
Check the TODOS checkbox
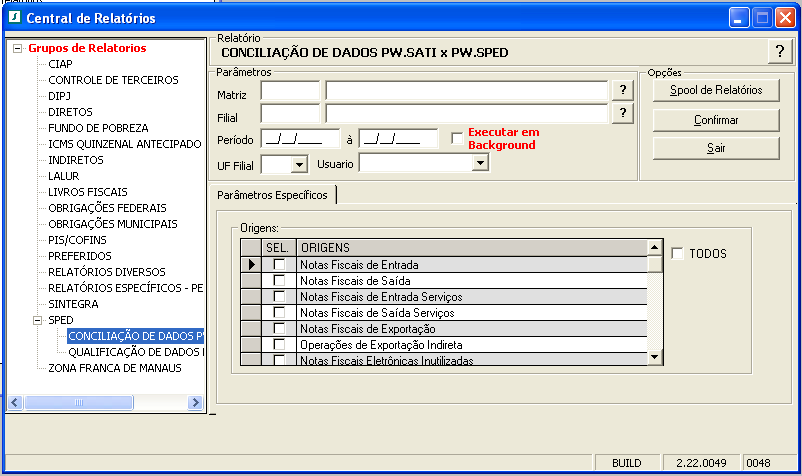coord(678,254)
